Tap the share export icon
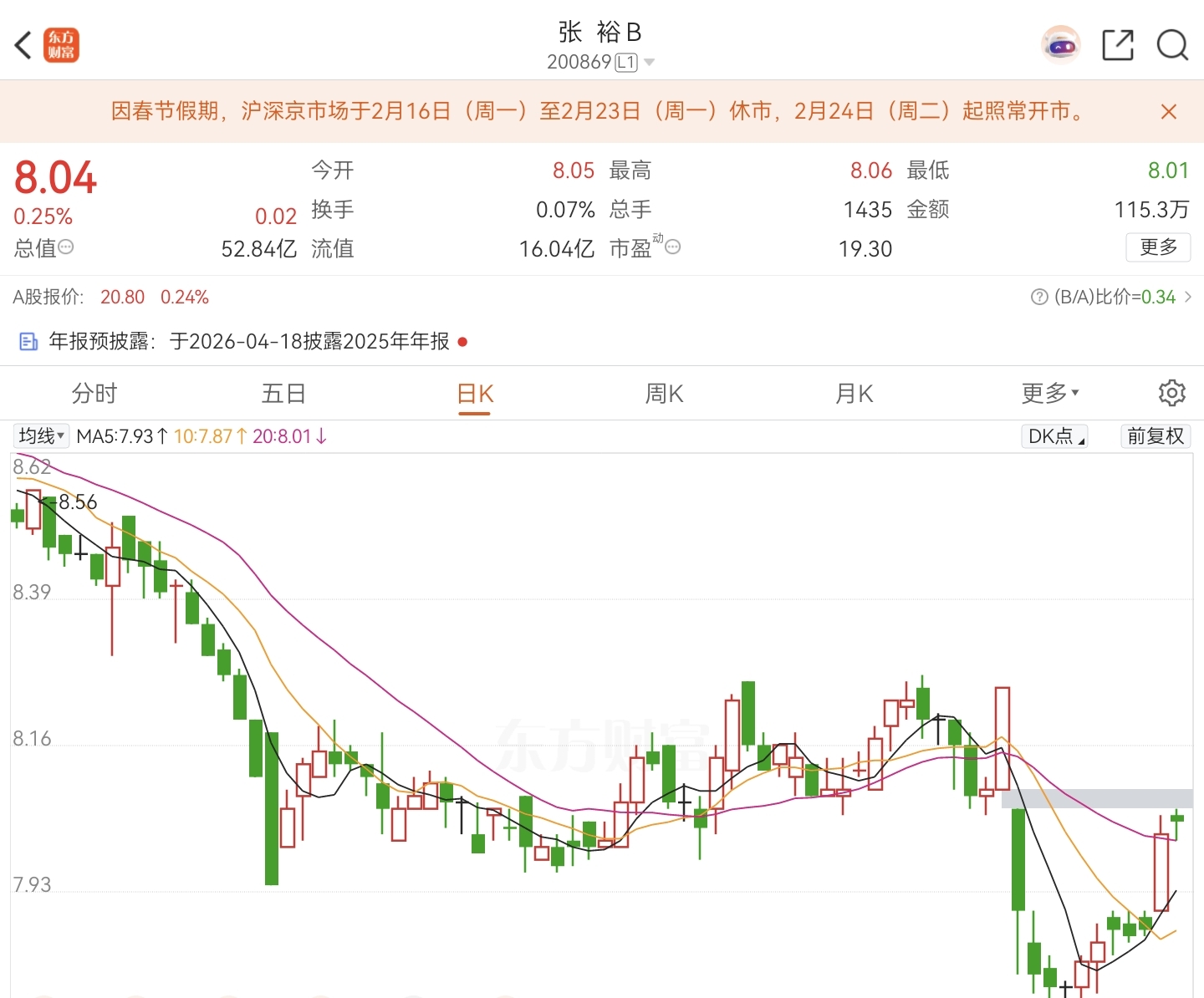This screenshot has width=1204, height=998. point(1117,45)
